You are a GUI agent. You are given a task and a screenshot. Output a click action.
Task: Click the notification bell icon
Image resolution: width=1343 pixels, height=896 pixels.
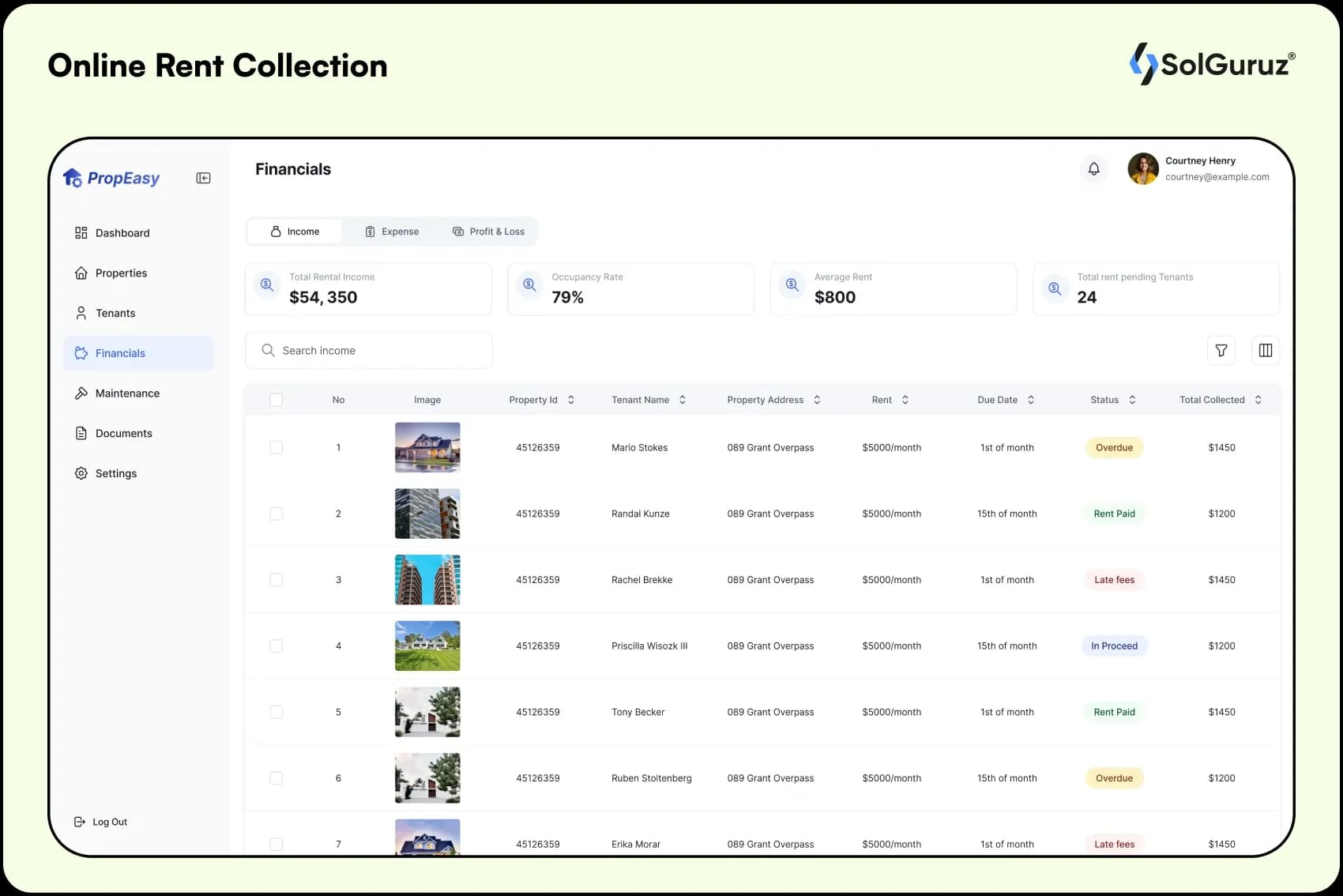pyautogui.click(x=1093, y=168)
